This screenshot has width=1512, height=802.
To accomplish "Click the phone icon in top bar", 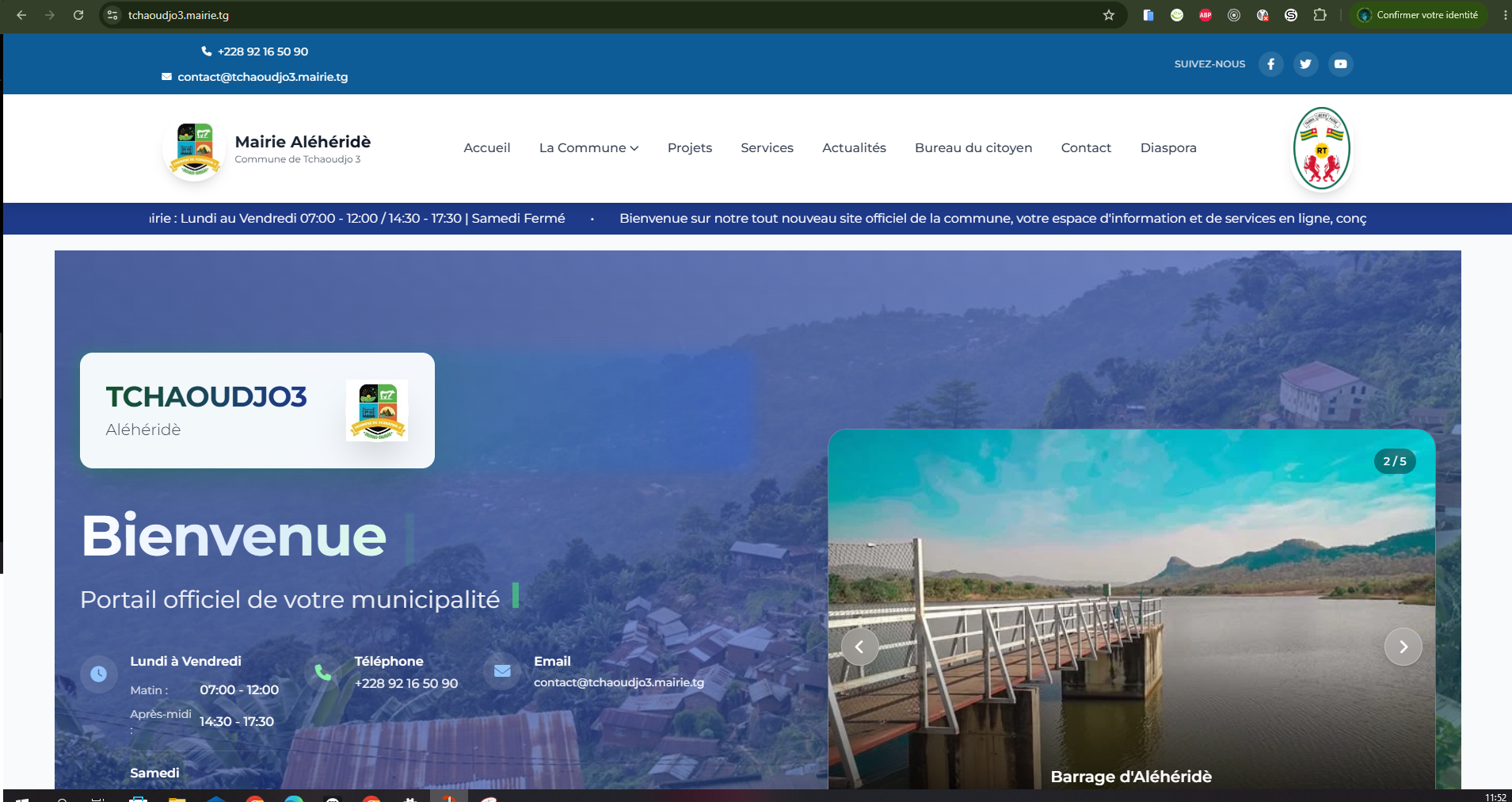I will pyautogui.click(x=207, y=52).
